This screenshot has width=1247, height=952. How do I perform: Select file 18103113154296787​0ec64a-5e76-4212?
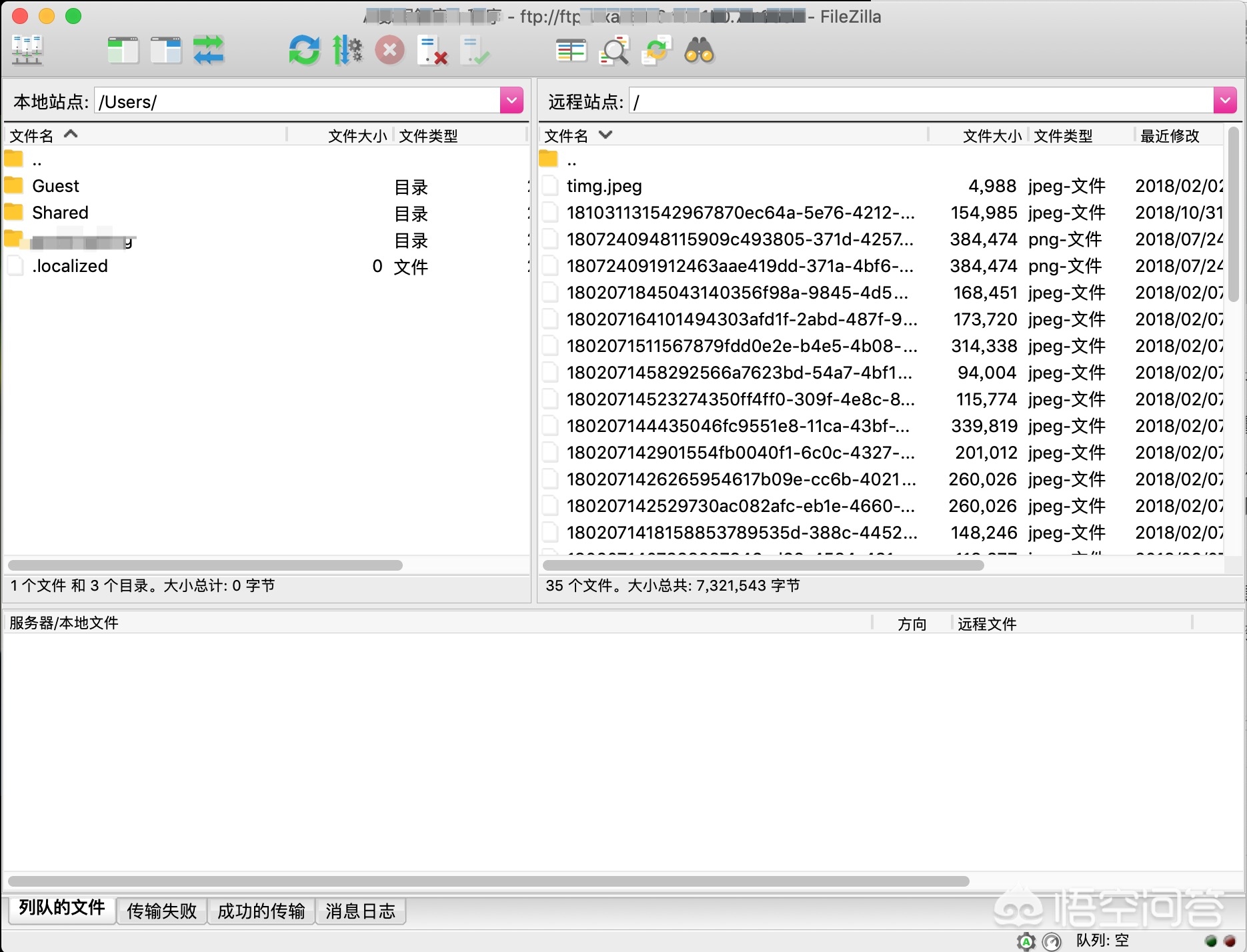(x=881, y=213)
